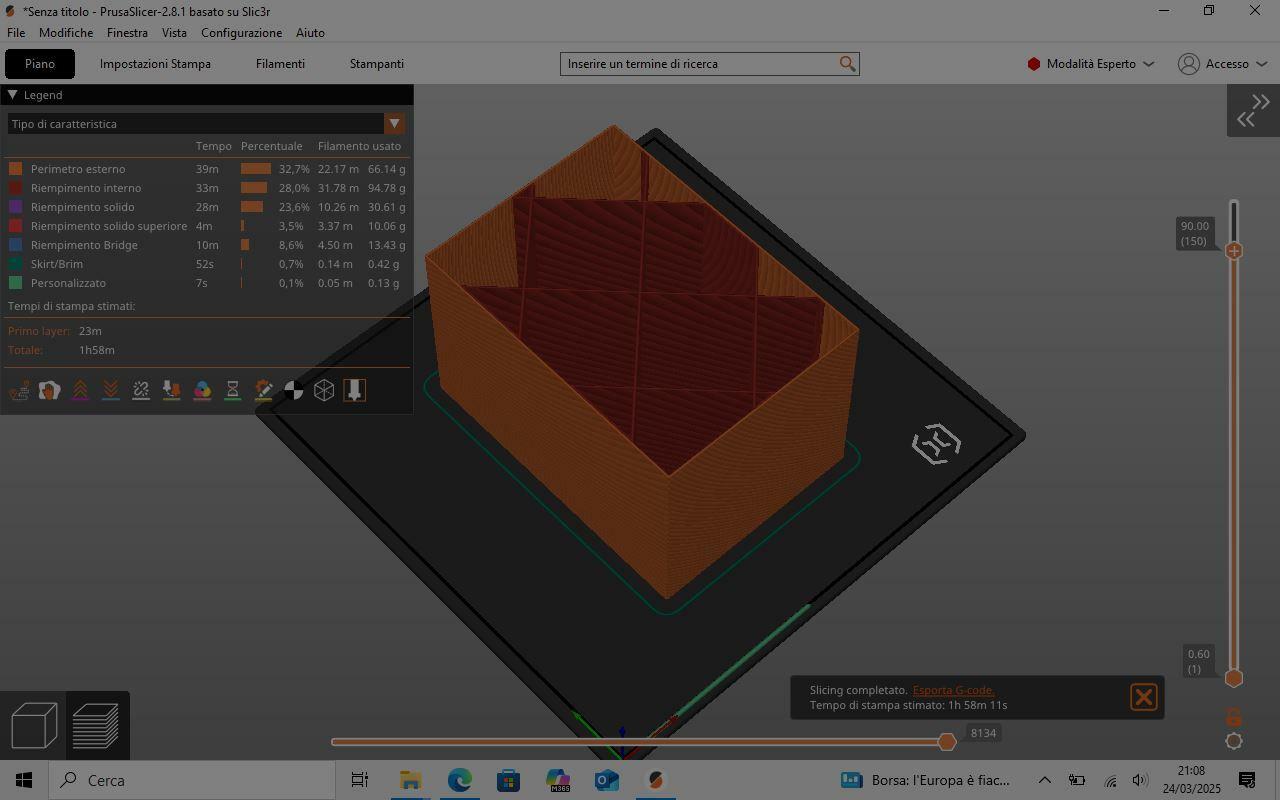Click the center of gravity icon
The width and height of the screenshot is (1280, 800).
click(x=293, y=391)
